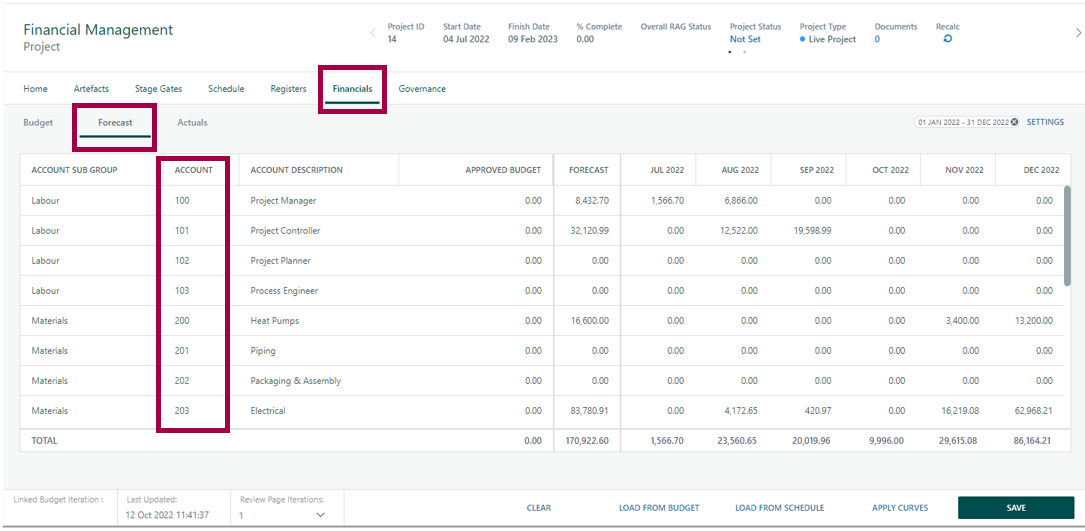Click the NOV 2022 column header
The width and height of the screenshot is (1085, 531).
pyautogui.click(x=964, y=170)
